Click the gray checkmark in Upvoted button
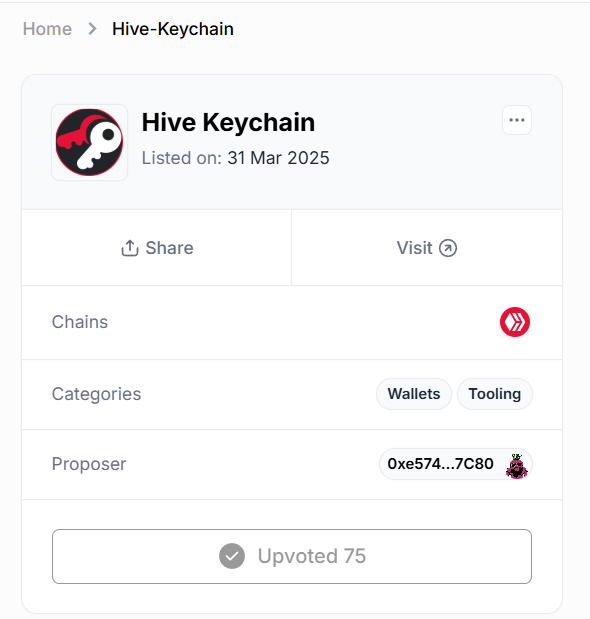Viewport: 590px width, 619px height. click(x=232, y=556)
